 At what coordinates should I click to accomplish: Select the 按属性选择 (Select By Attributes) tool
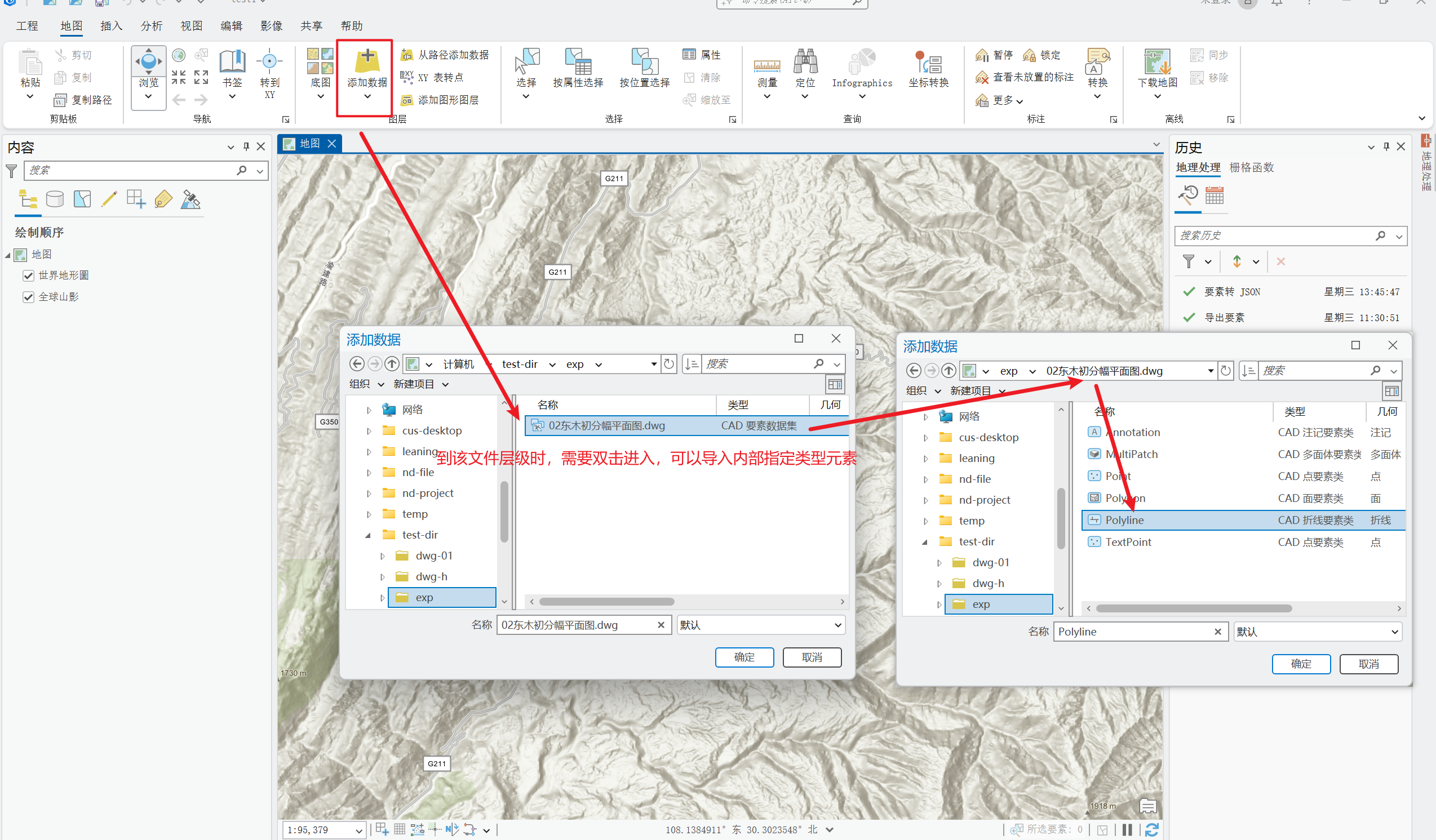tap(578, 63)
